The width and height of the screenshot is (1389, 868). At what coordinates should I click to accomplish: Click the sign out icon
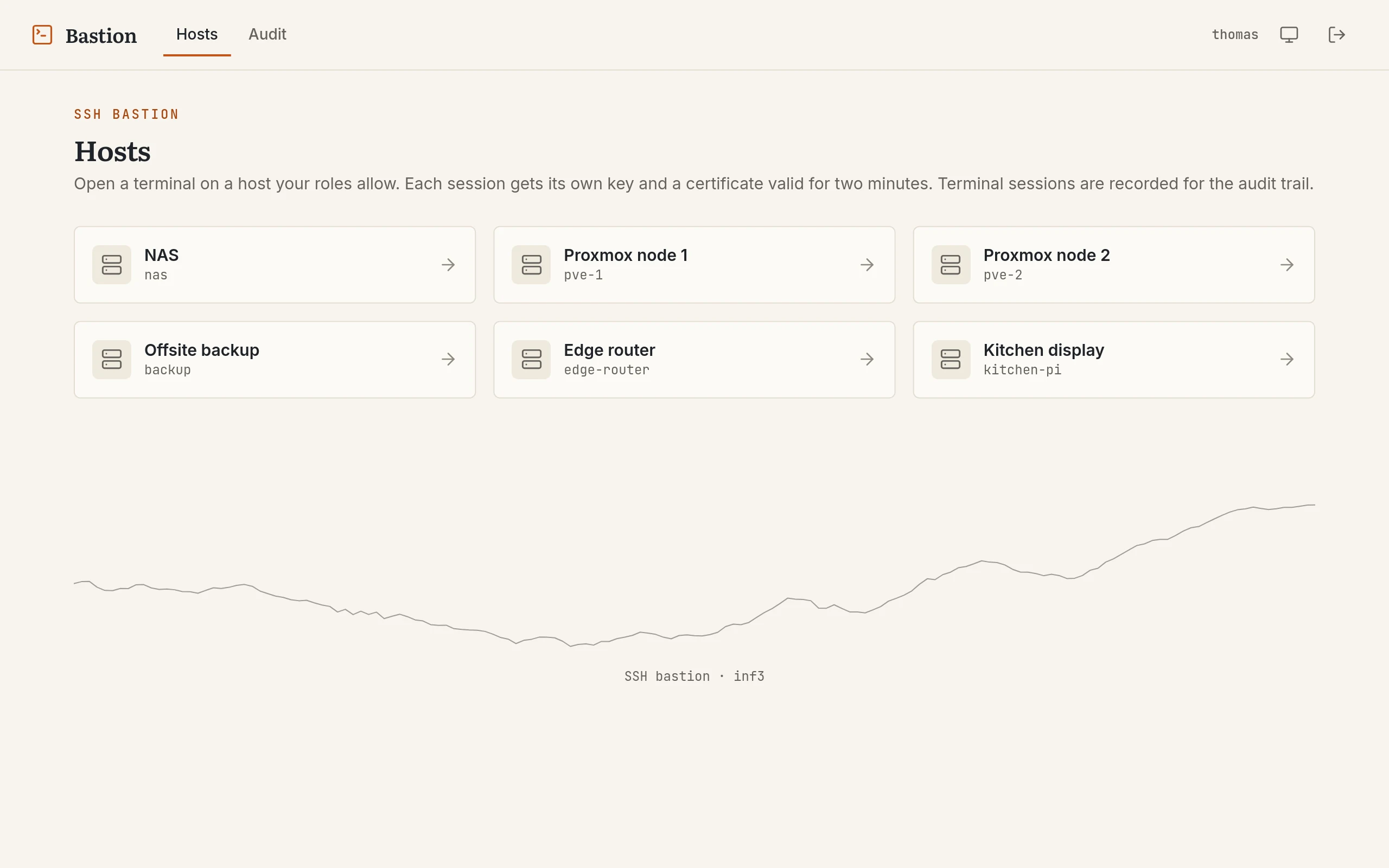tap(1337, 35)
